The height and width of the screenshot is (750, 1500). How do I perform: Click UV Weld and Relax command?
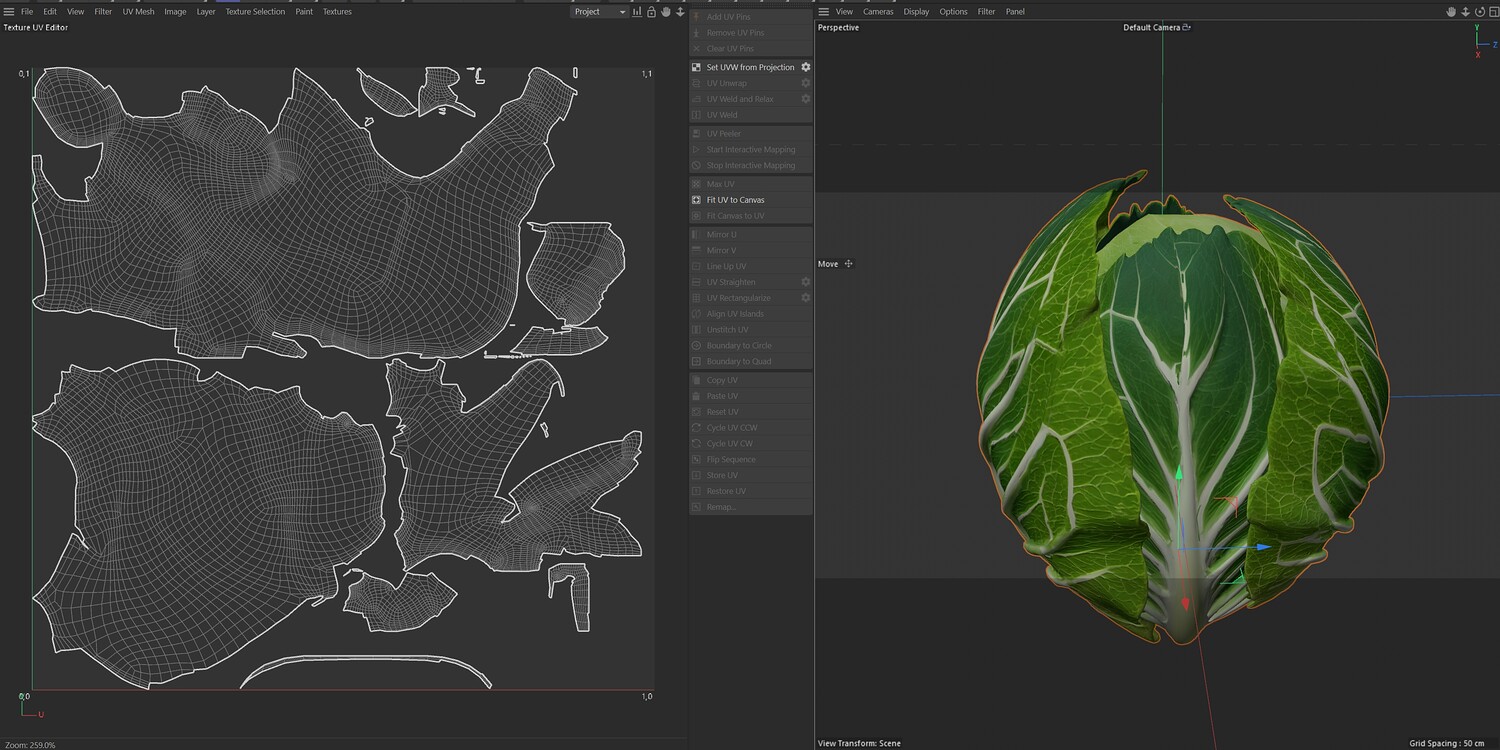[750, 99]
